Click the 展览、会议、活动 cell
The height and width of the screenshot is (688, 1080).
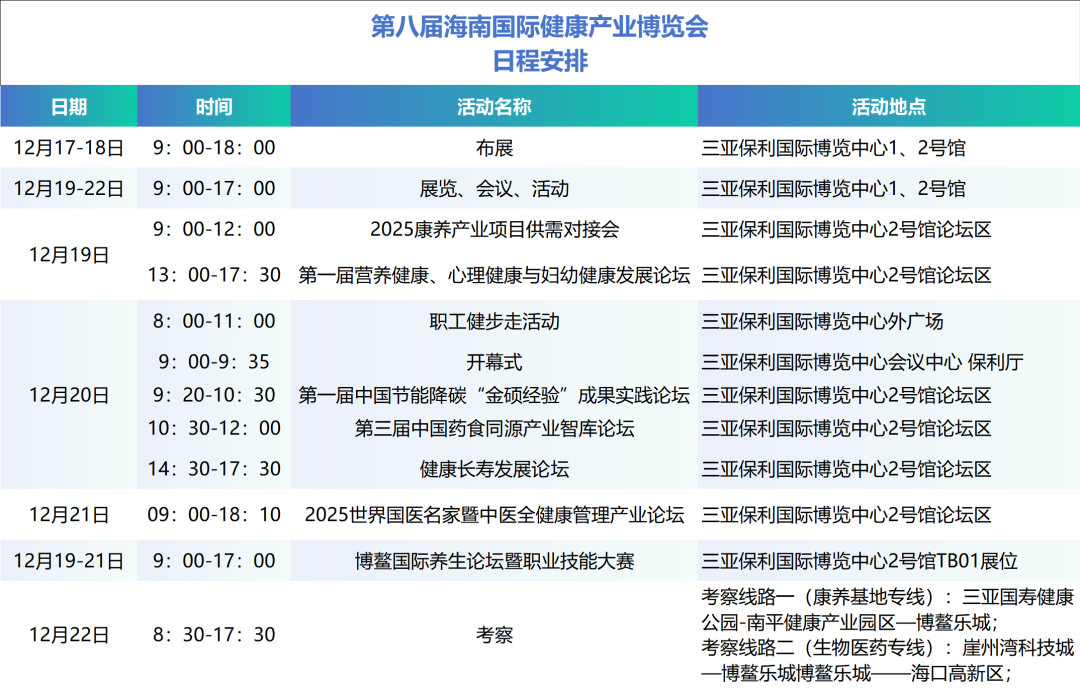coord(494,188)
